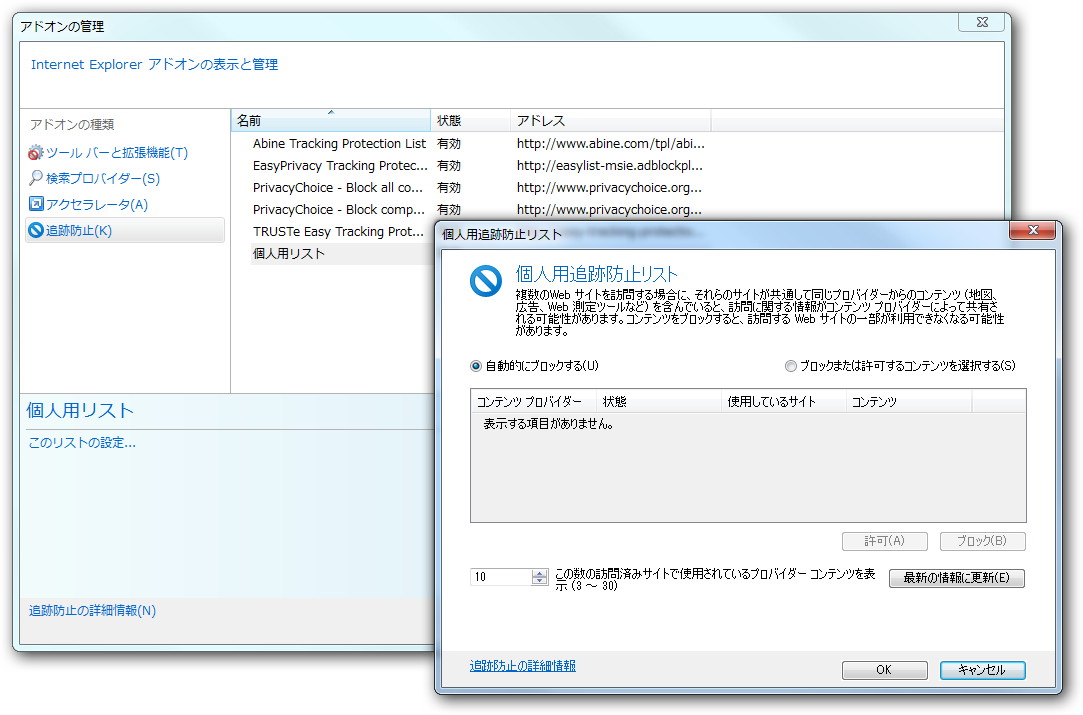
Task: Click the blue prohibition symbol in the dialog
Action: click(x=484, y=282)
